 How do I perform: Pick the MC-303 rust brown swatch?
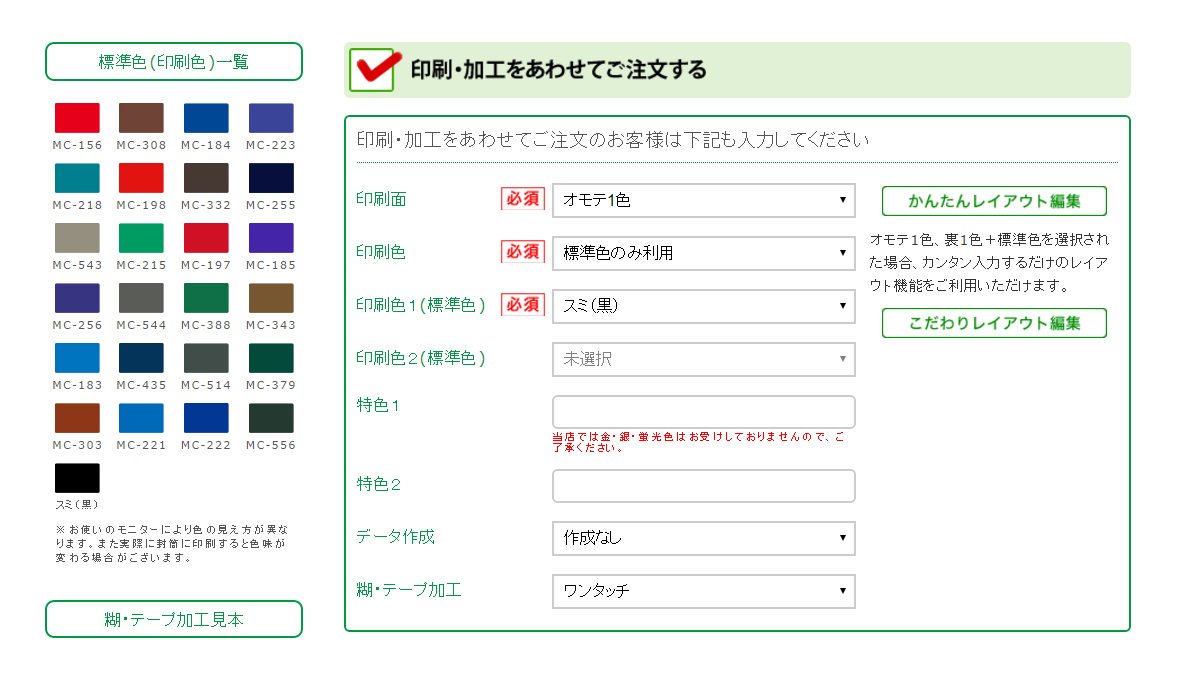click(x=77, y=417)
